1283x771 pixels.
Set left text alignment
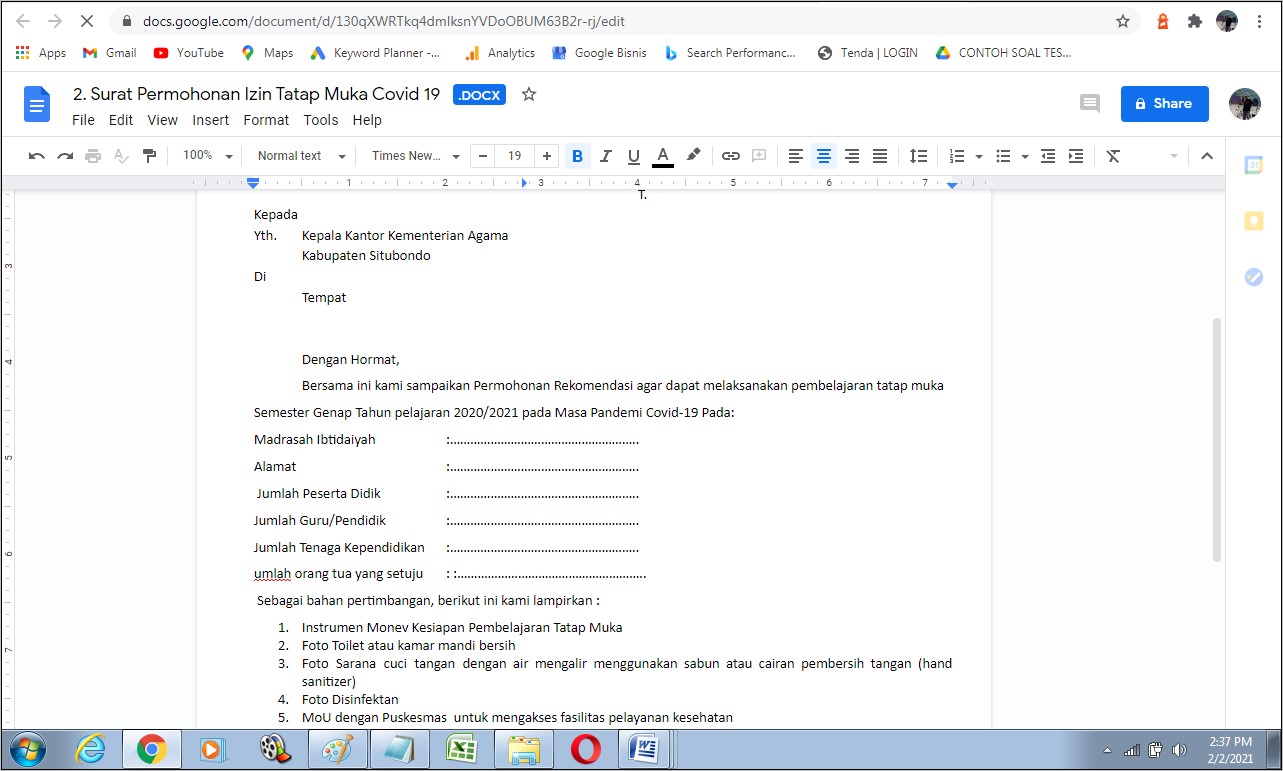pos(796,156)
